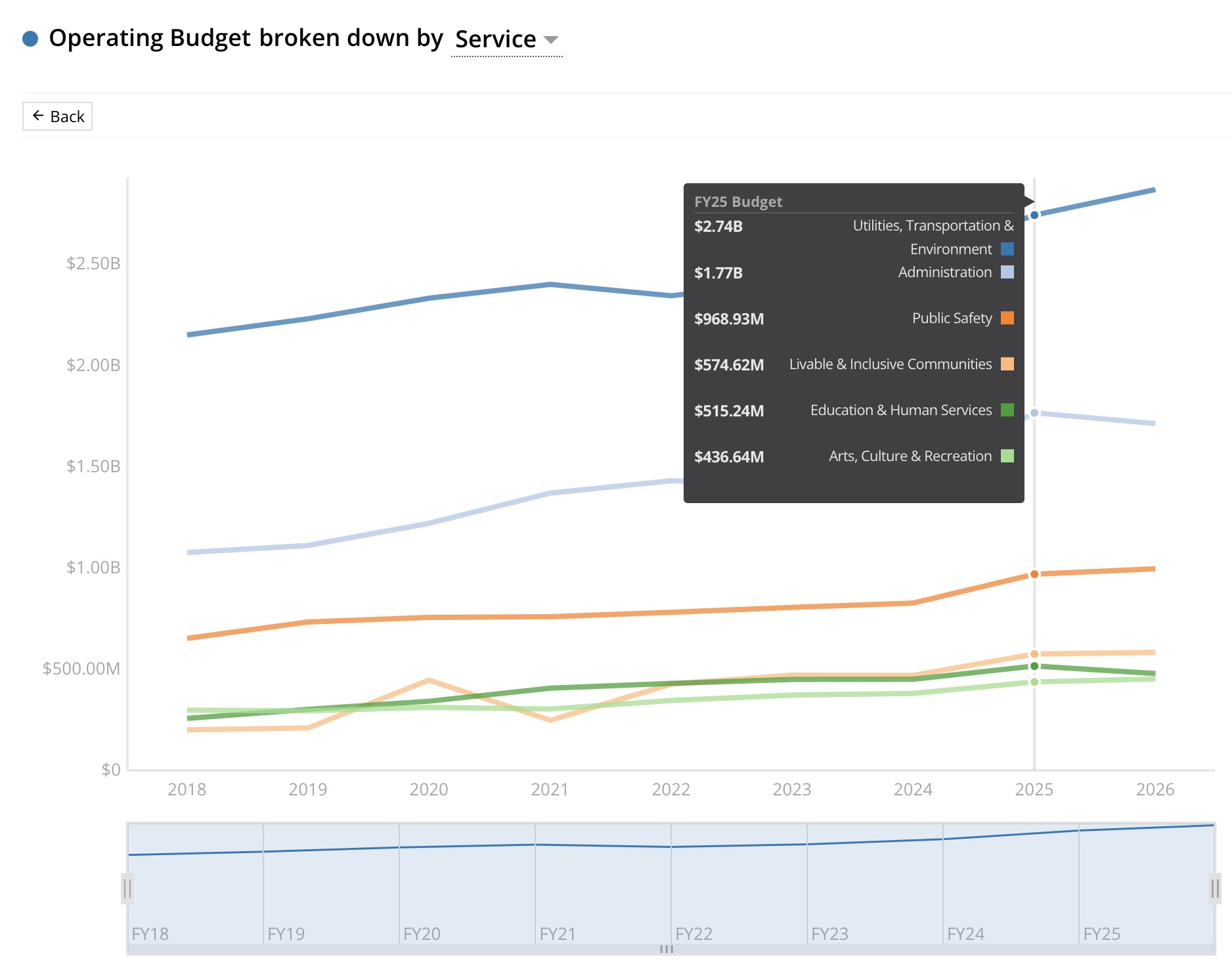Click the Education & Human Services green swatch
Image resolution: width=1232 pixels, height=976 pixels.
coord(1007,410)
